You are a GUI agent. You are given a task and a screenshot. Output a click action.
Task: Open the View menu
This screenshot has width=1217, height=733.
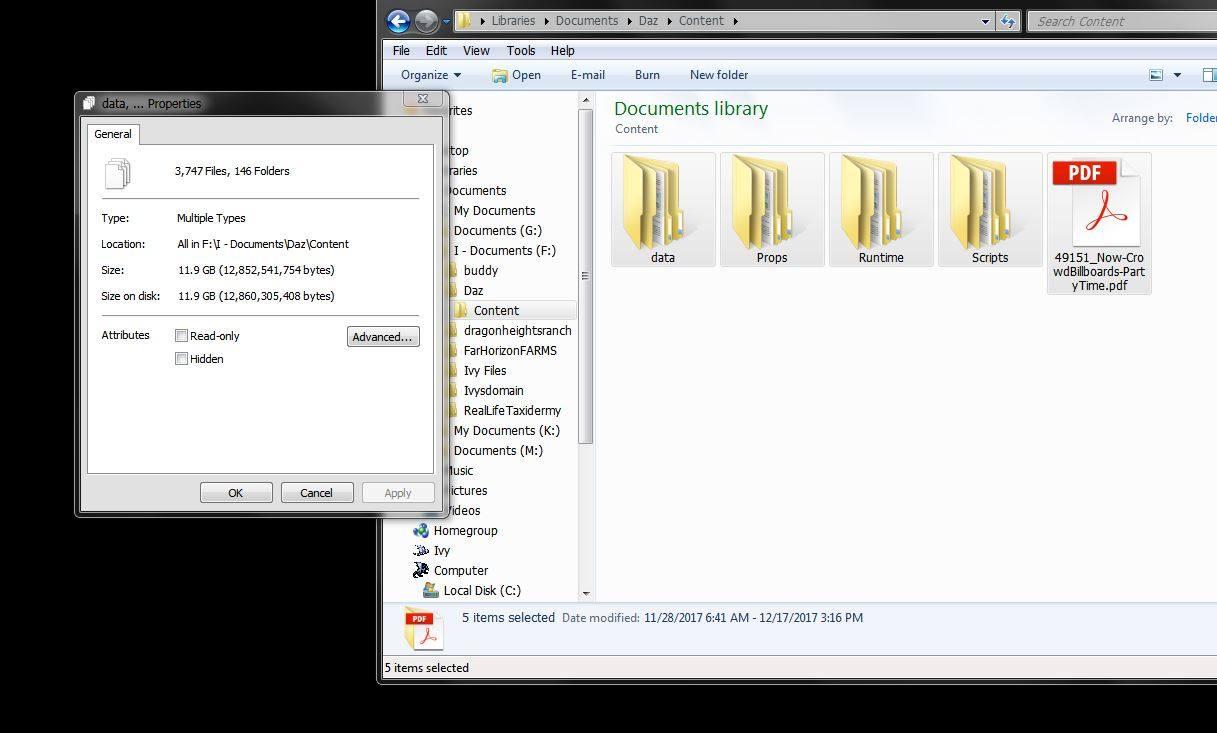point(476,50)
